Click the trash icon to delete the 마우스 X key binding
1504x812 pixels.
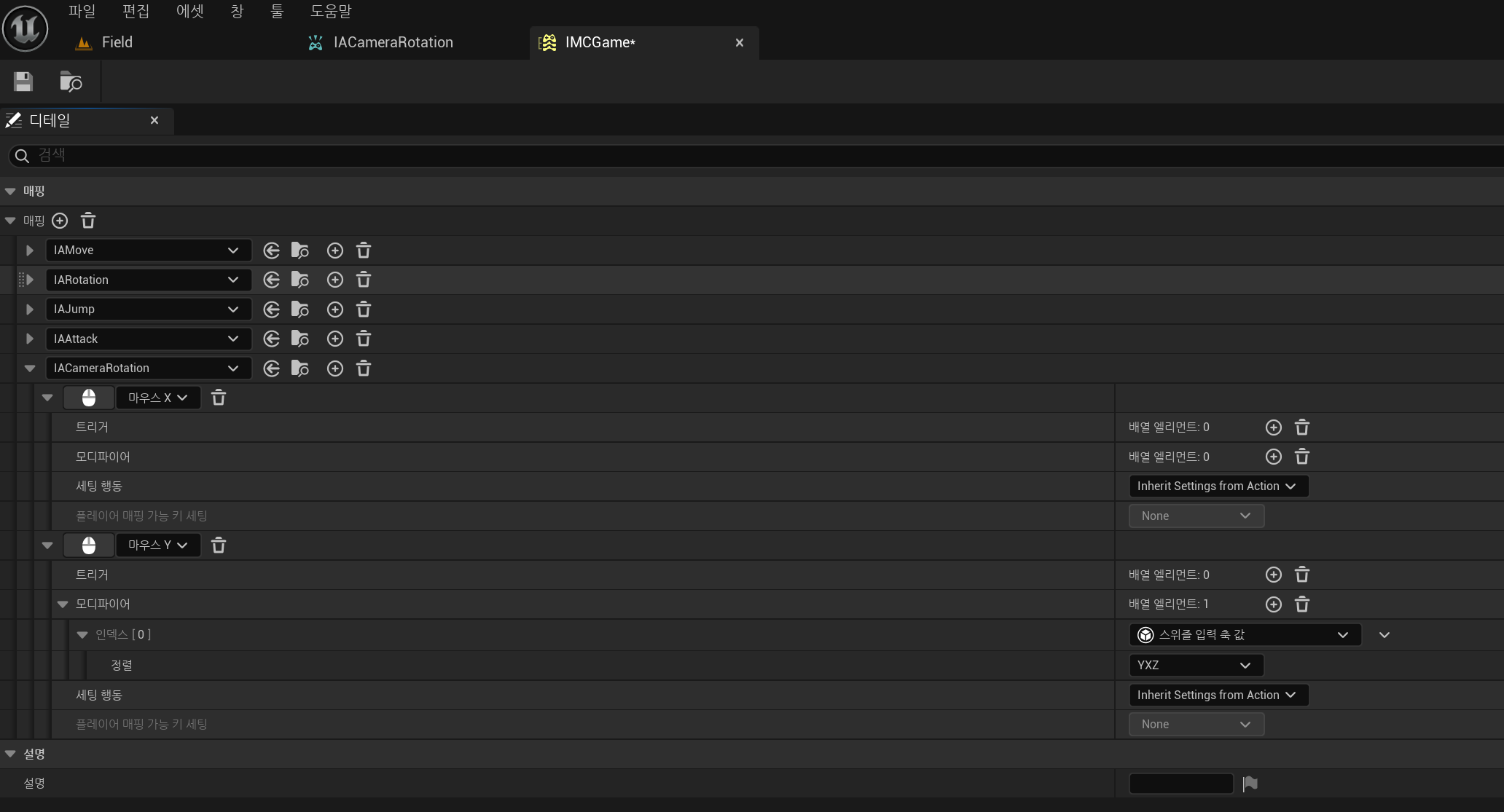point(219,398)
